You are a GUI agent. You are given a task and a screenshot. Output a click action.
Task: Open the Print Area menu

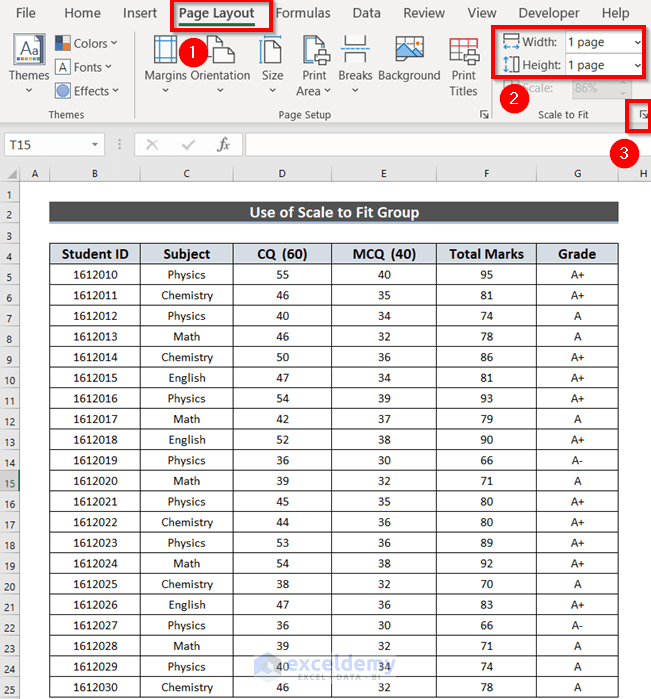(x=314, y=66)
